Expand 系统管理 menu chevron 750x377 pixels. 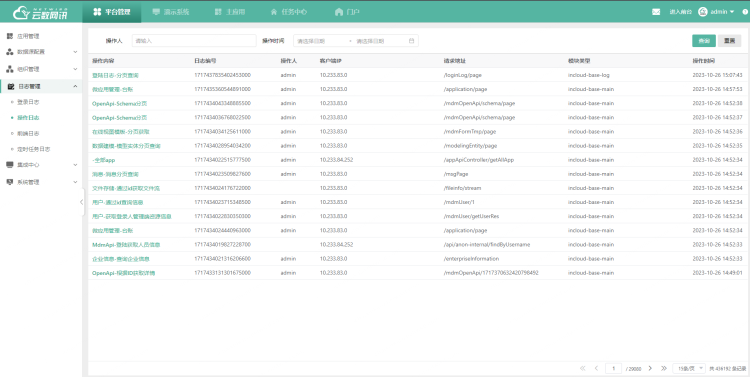75,182
